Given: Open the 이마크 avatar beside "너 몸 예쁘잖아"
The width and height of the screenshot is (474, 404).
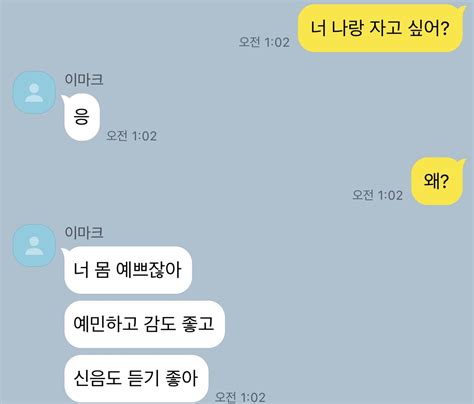Looking at the screenshot, I should tap(34, 245).
